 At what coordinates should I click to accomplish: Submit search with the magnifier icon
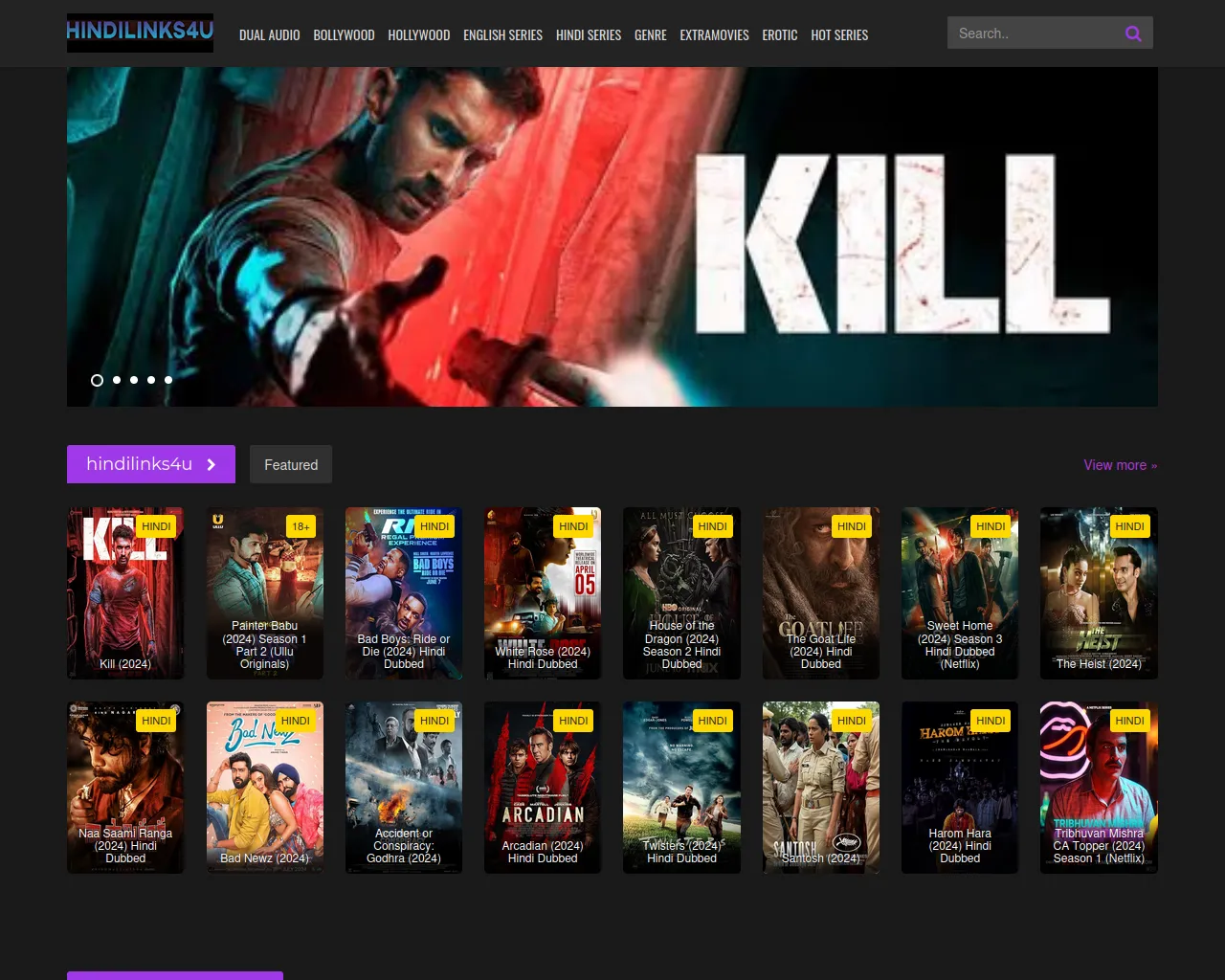[x=1133, y=33]
